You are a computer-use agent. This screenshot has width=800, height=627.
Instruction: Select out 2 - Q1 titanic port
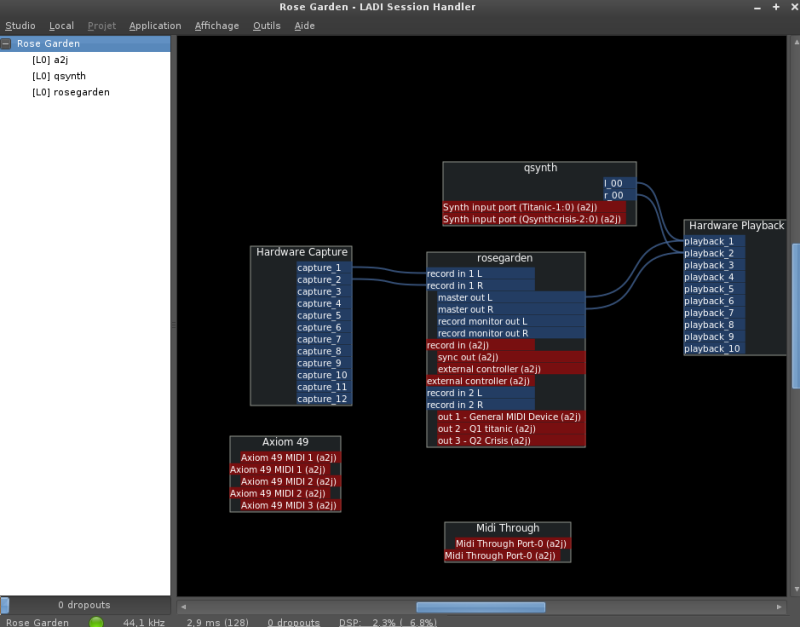[511, 429]
